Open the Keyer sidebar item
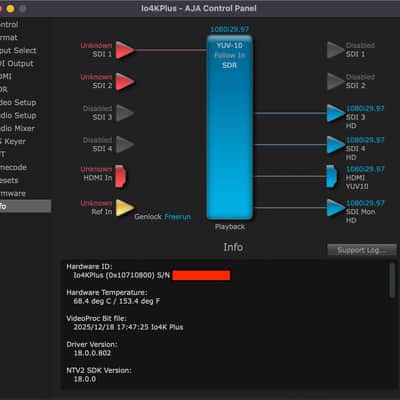Screen dimensions: 400x400 (13, 141)
